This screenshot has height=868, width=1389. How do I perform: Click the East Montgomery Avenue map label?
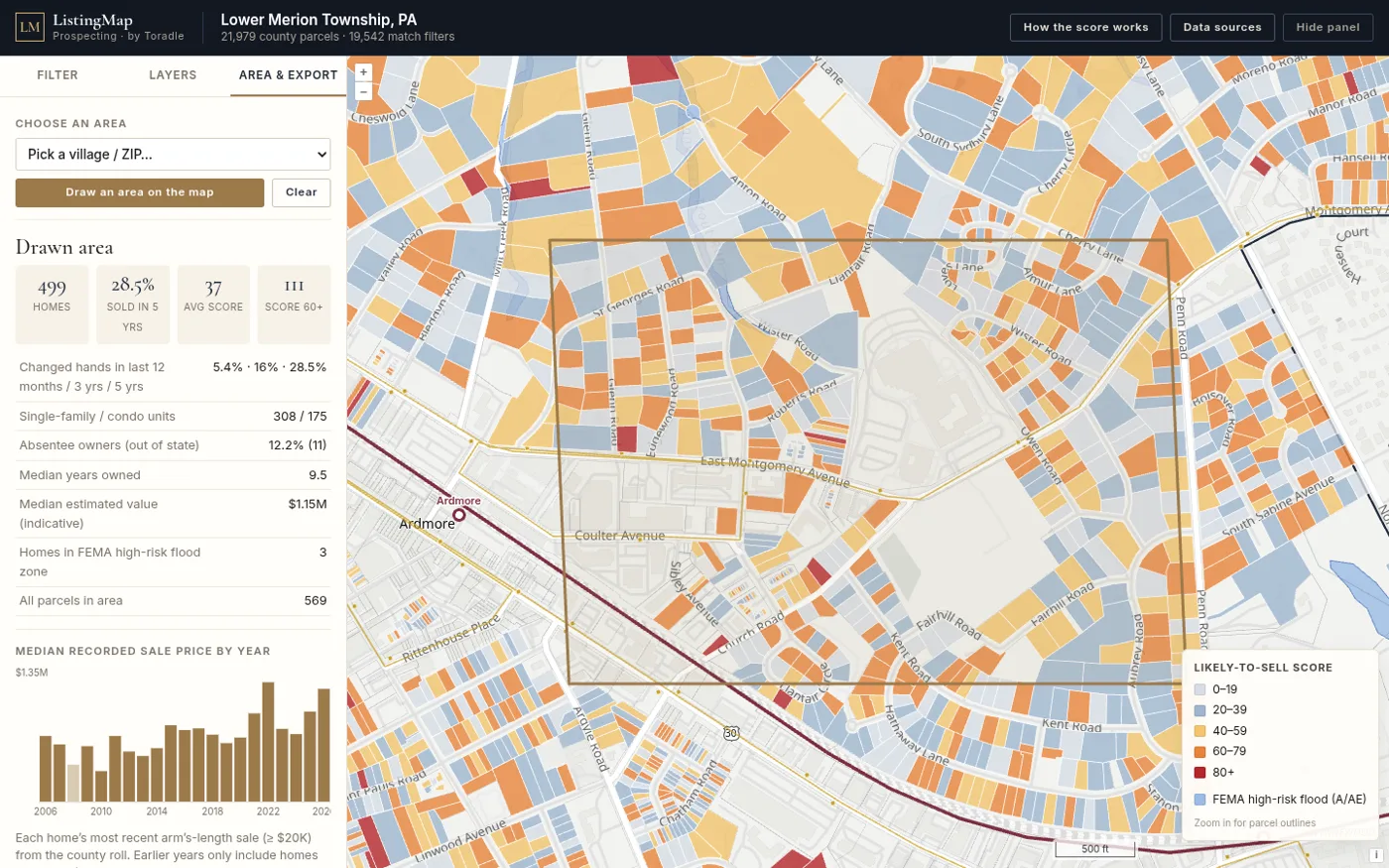click(x=775, y=470)
